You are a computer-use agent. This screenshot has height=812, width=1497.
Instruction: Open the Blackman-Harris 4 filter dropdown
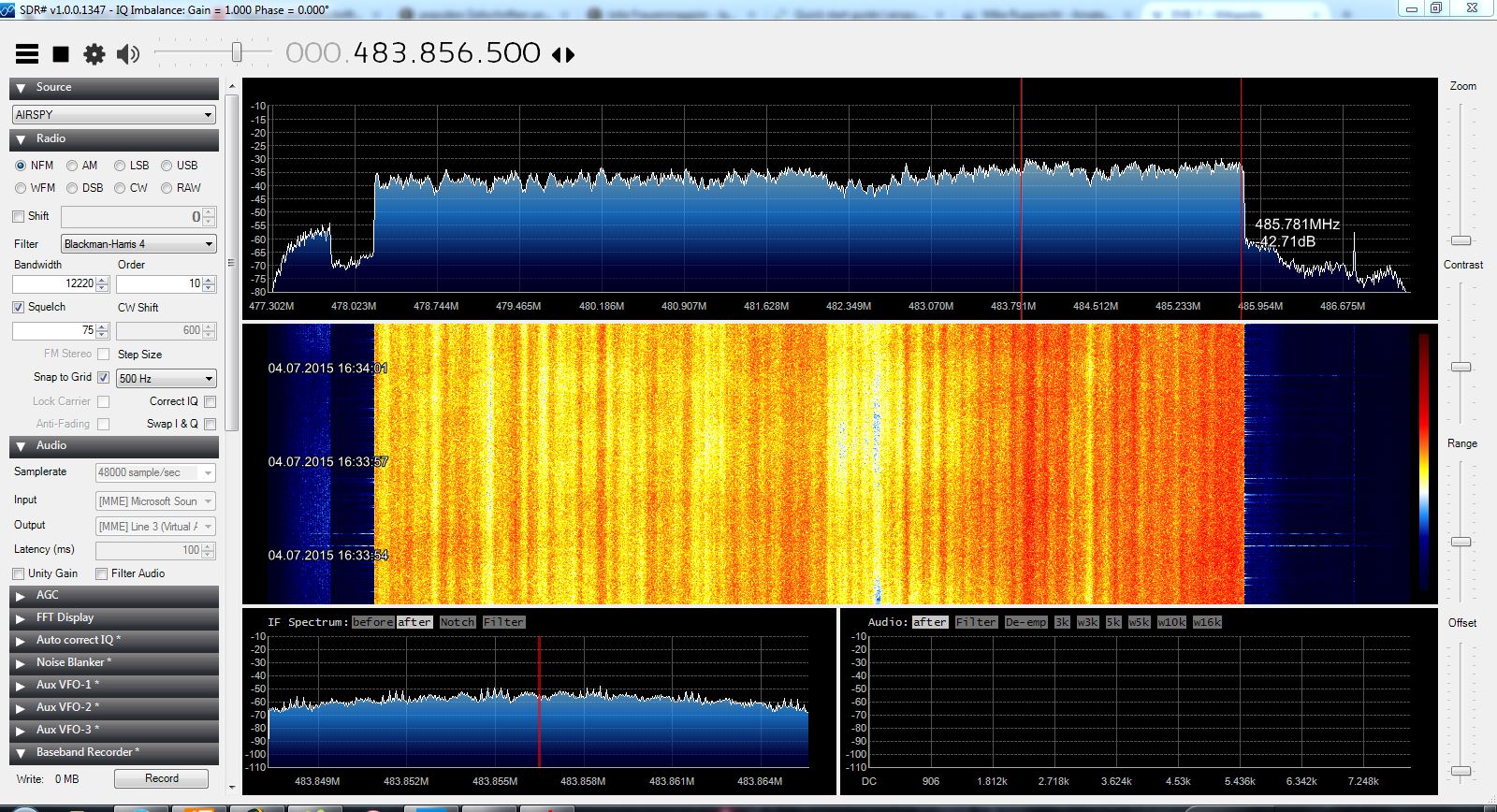(138, 244)
